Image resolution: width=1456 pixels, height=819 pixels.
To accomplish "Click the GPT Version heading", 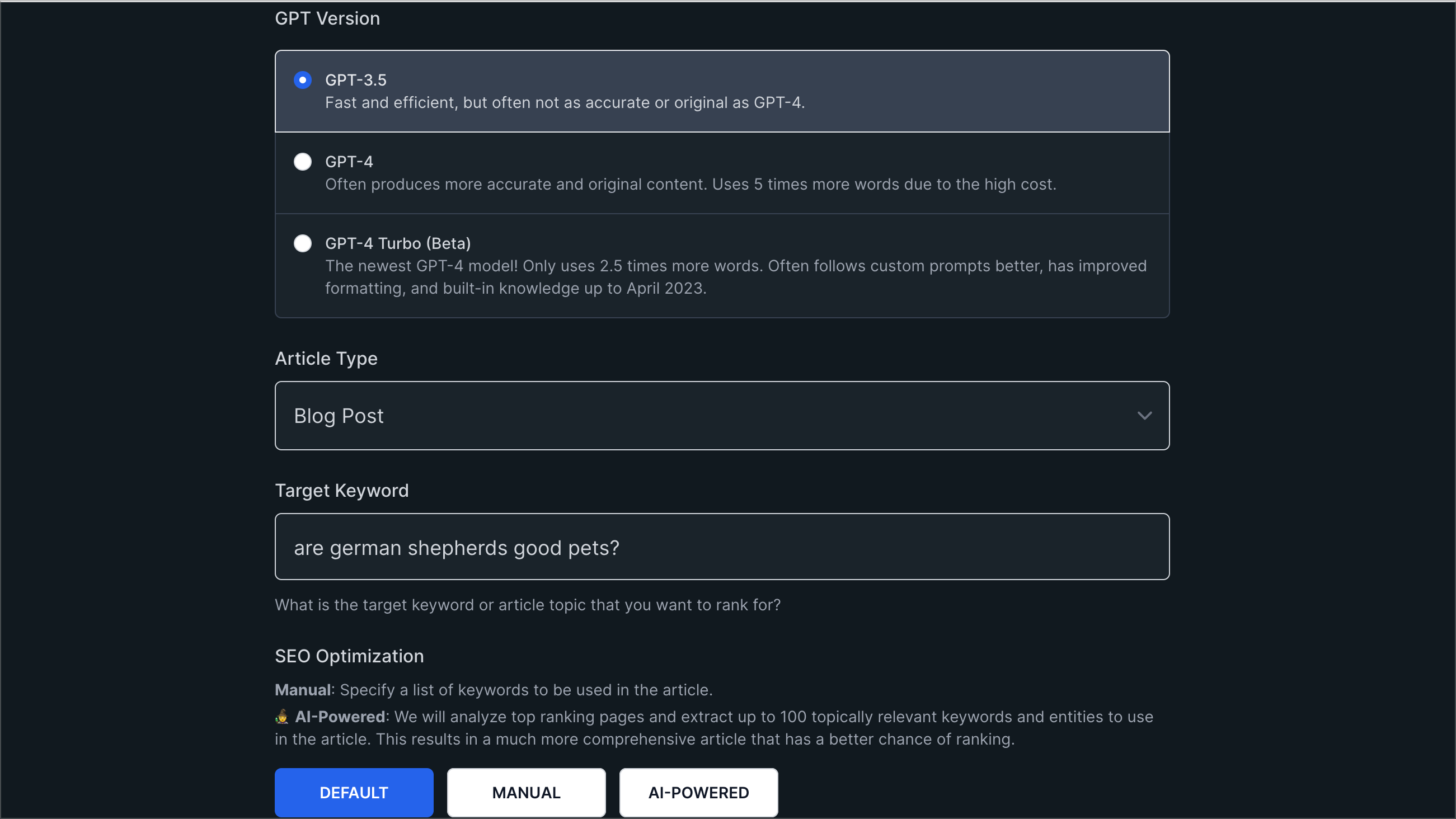I will (x=327, y=18).
